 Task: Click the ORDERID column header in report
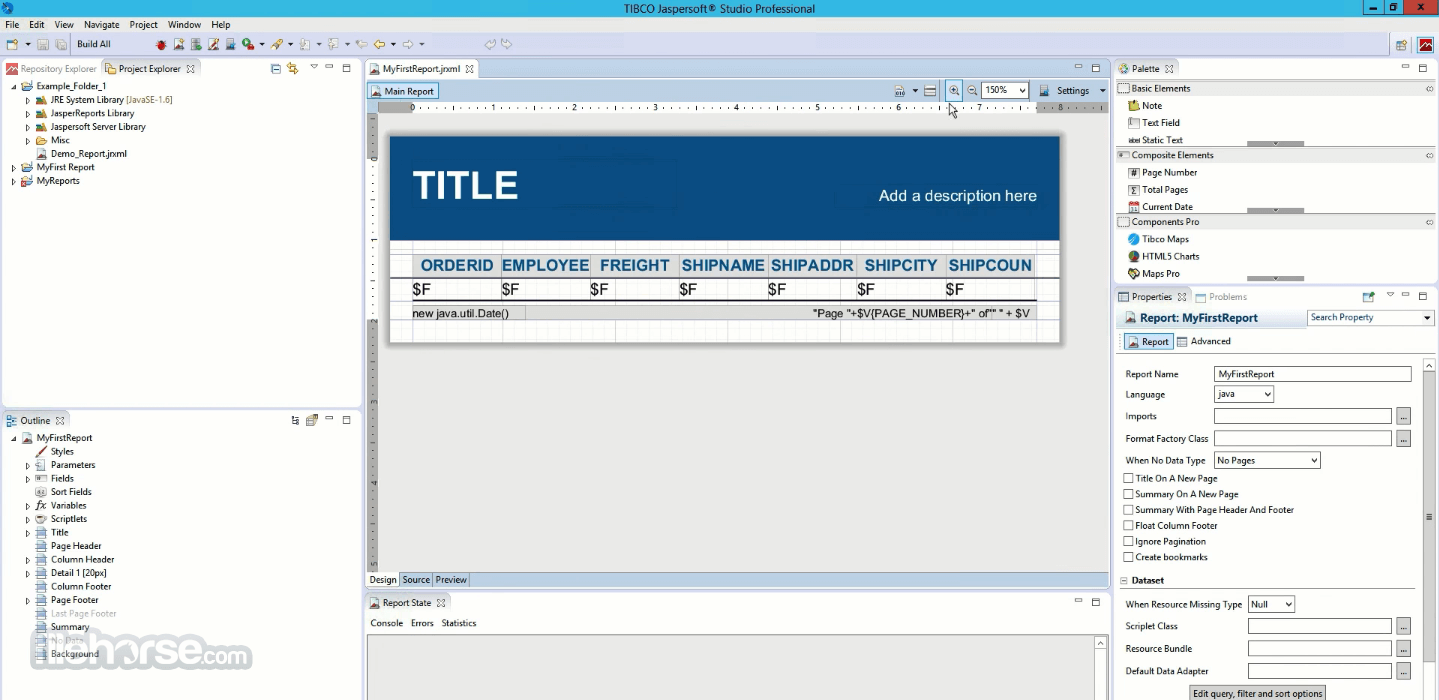point(457,265)
